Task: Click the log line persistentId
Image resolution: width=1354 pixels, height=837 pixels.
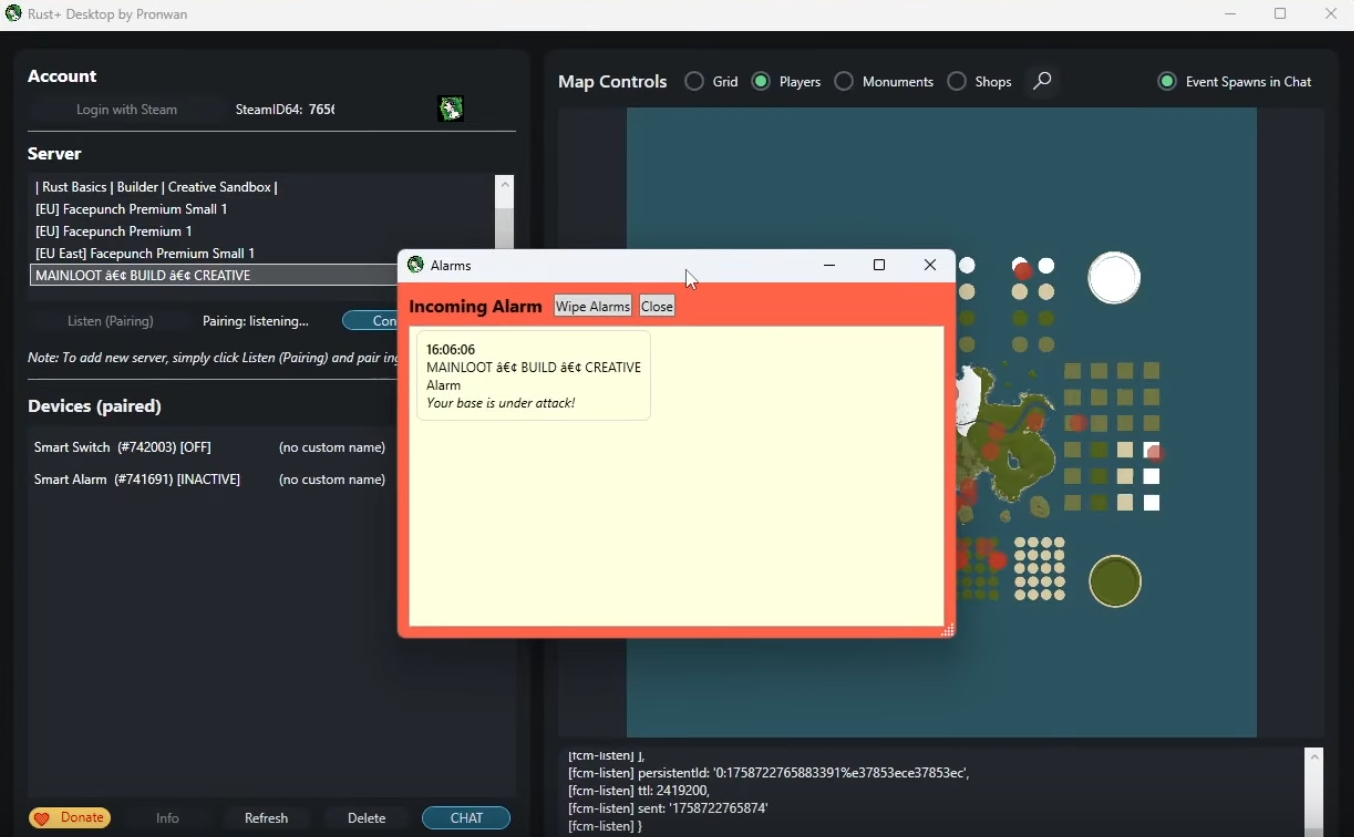Action: (x=768, y=773)
